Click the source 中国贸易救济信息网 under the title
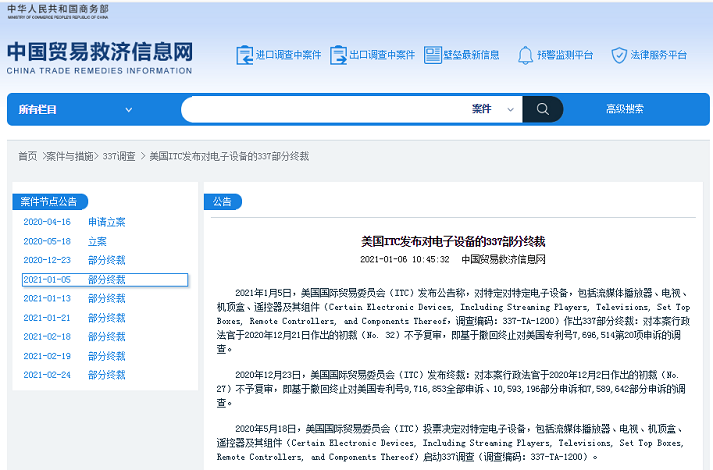 (x=503, y=260)
